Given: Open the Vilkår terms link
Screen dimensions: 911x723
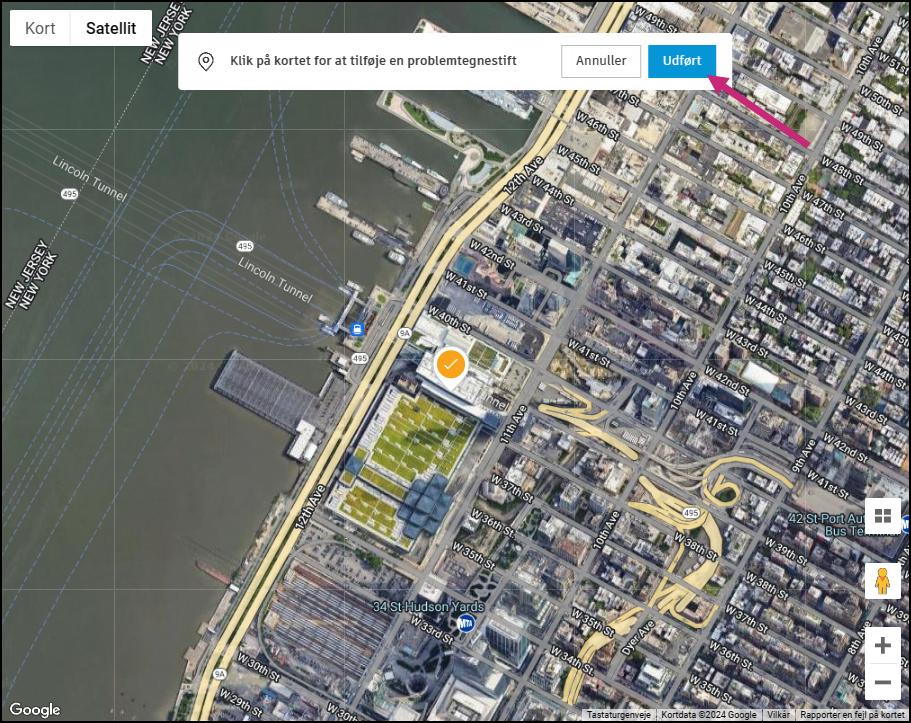Looking at the screenshot, I should (x=778, y=715).
